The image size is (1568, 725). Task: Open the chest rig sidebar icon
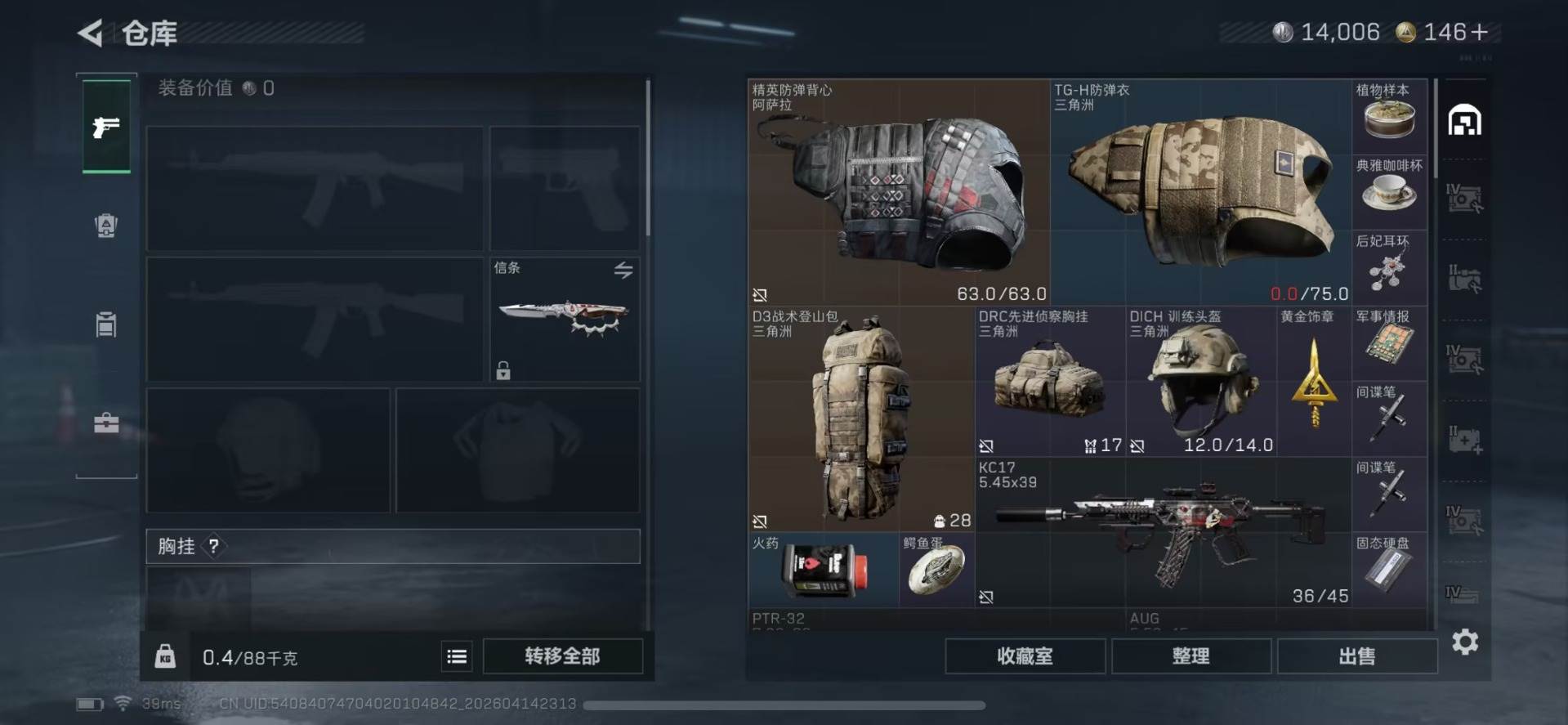(106, 324)
